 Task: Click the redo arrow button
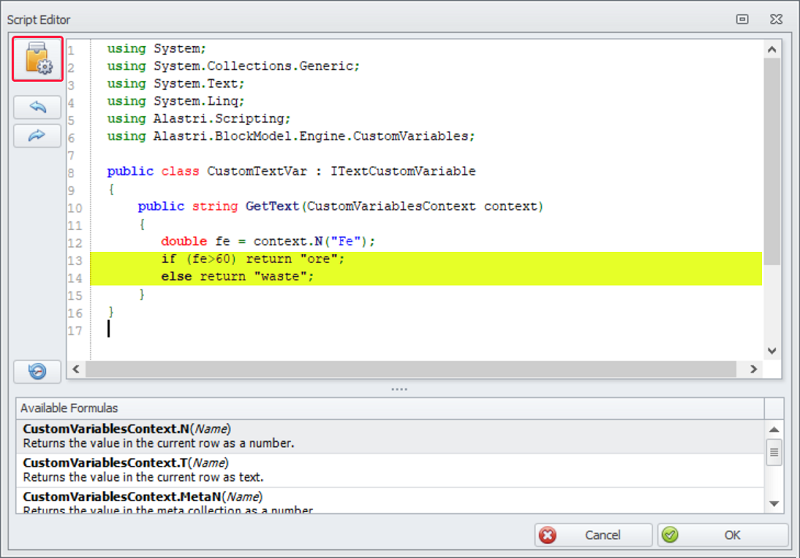pos(37,136)
